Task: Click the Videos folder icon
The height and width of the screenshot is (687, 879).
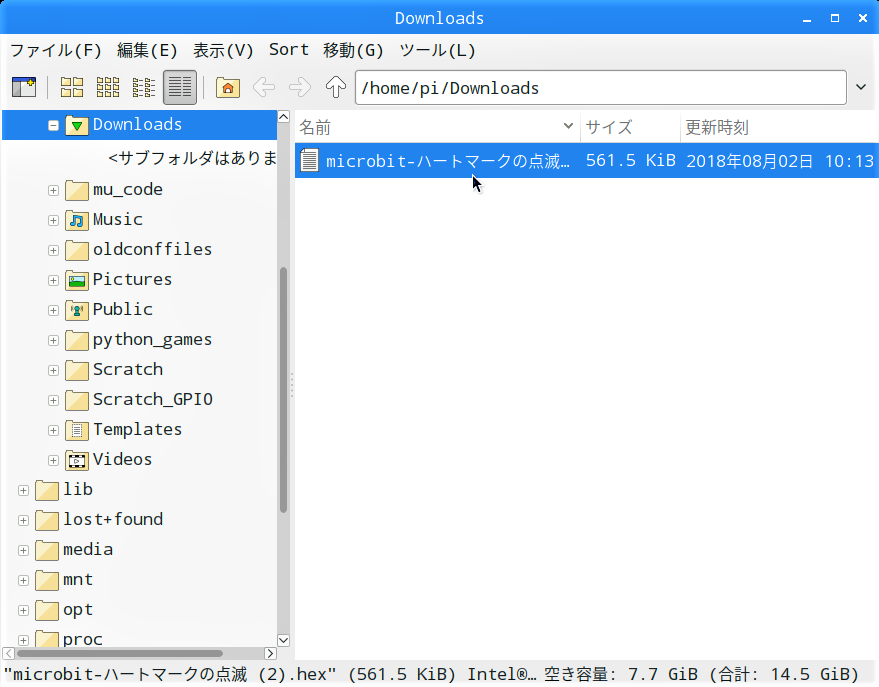Action: point(77,461)
